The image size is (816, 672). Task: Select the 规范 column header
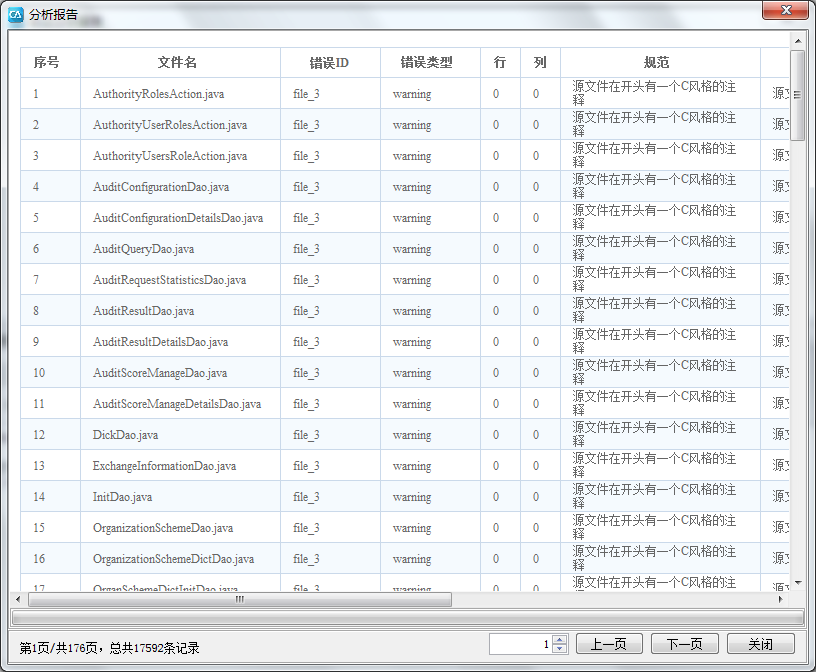tap(659, 62)
